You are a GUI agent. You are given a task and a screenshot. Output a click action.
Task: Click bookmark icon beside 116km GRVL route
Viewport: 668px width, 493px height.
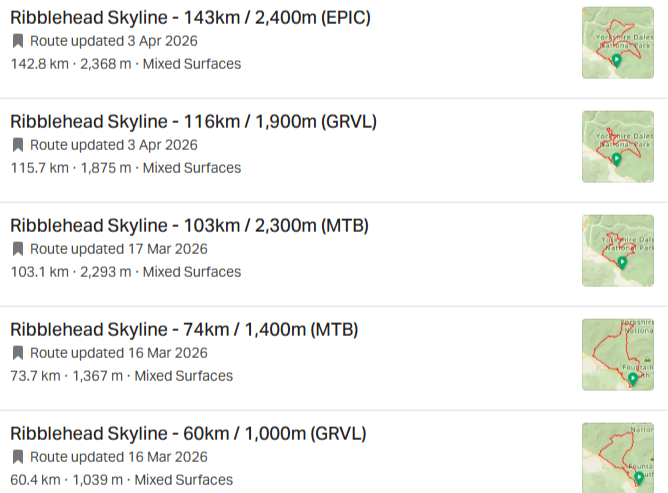(x=18, y=145)
